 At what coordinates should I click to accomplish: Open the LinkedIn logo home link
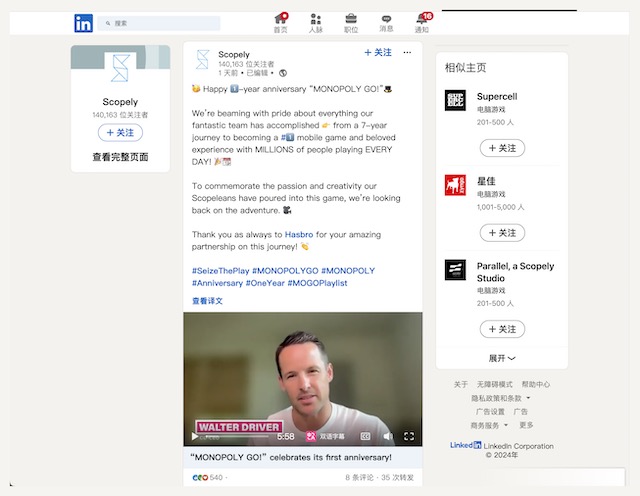click(x=83, y=23)
